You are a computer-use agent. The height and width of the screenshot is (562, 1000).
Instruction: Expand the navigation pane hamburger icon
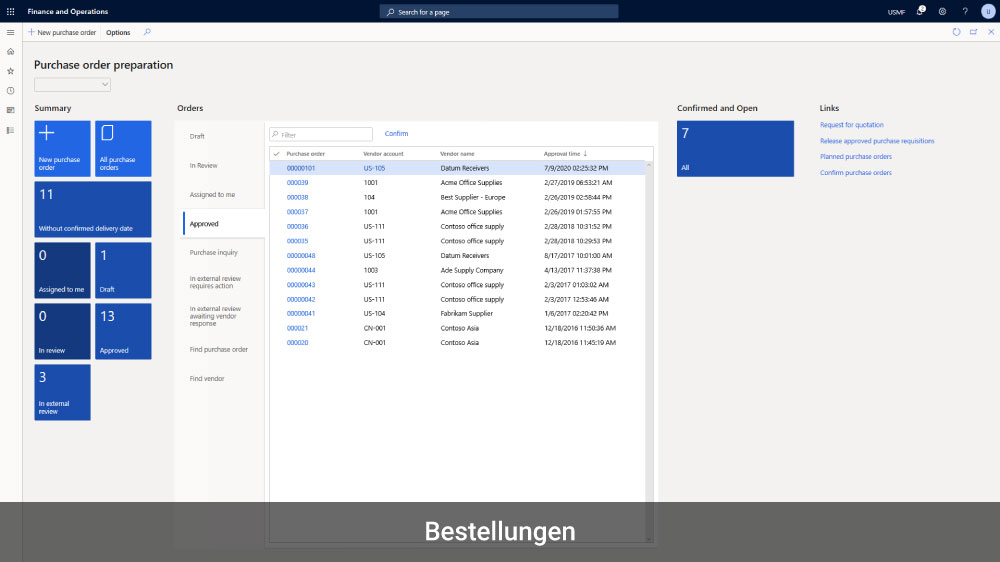(10, 33)
